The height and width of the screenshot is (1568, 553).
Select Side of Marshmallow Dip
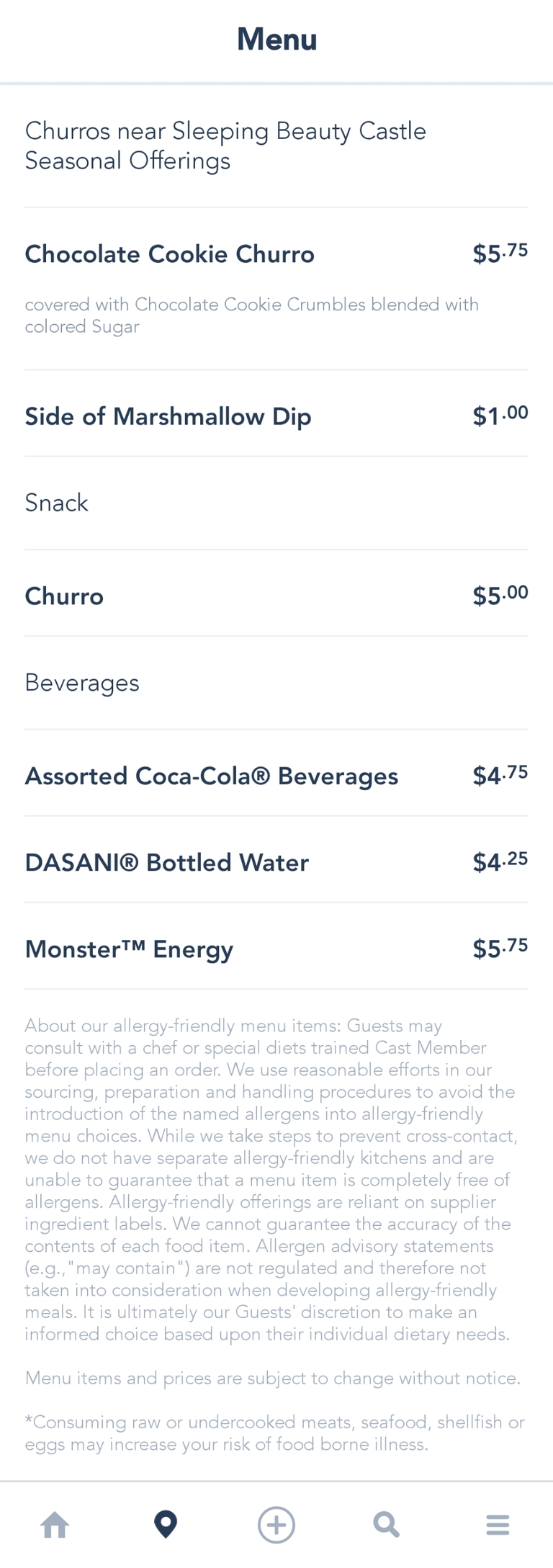click(168, 416)
